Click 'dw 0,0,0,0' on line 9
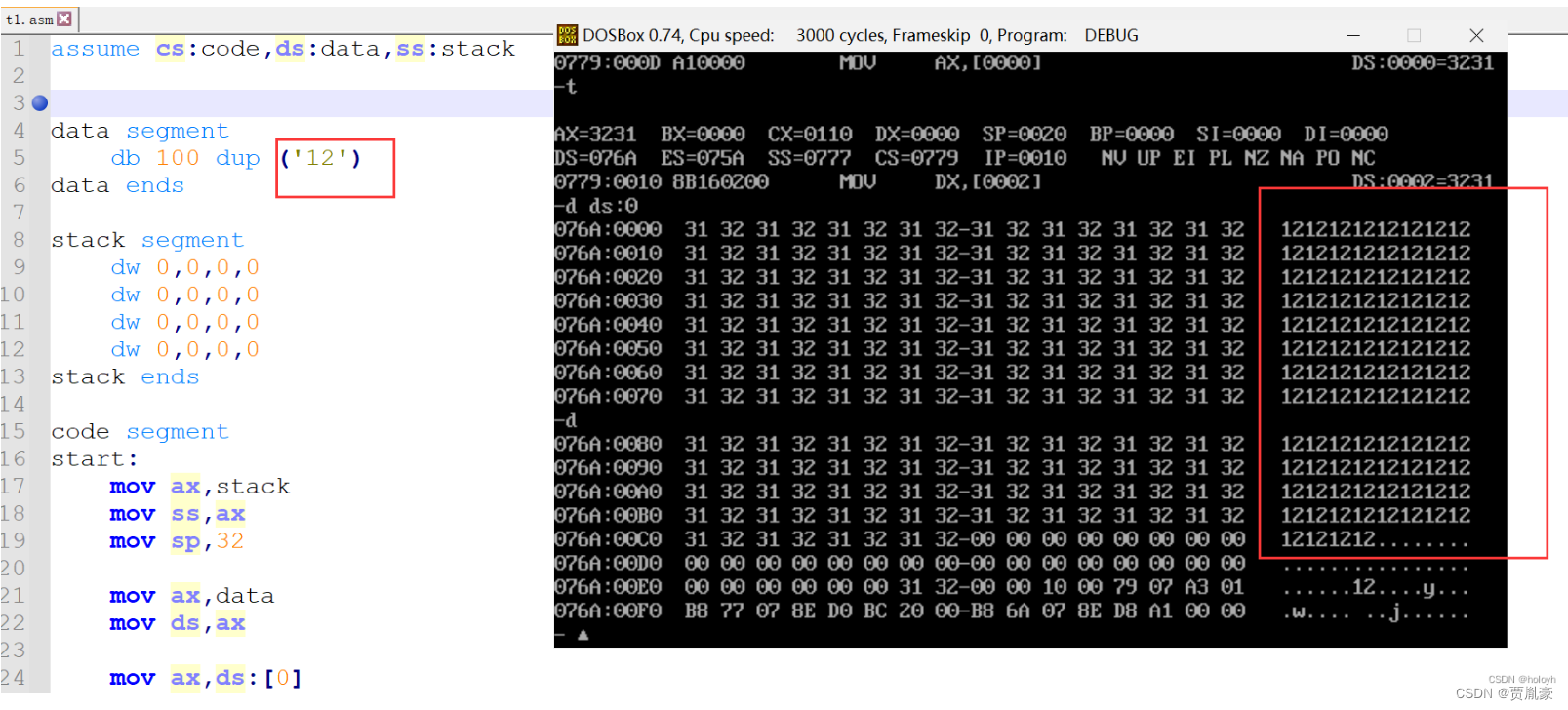Image resolution: width=1568 pixels, height=710 pixels. [185, 267]
